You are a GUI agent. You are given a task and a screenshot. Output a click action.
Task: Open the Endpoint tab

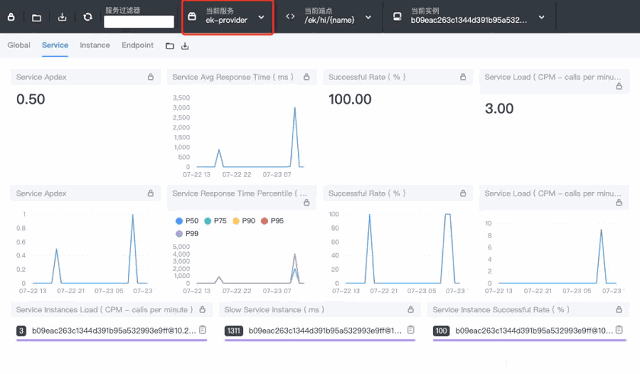click(x=138, y=45)
